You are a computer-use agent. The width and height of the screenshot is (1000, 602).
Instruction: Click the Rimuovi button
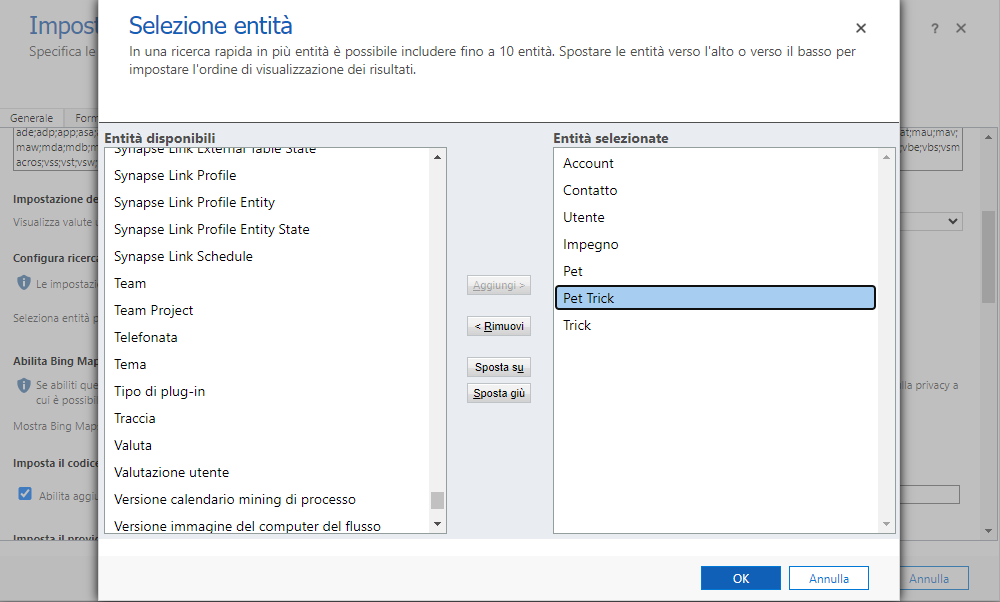[x=498, y=325]
